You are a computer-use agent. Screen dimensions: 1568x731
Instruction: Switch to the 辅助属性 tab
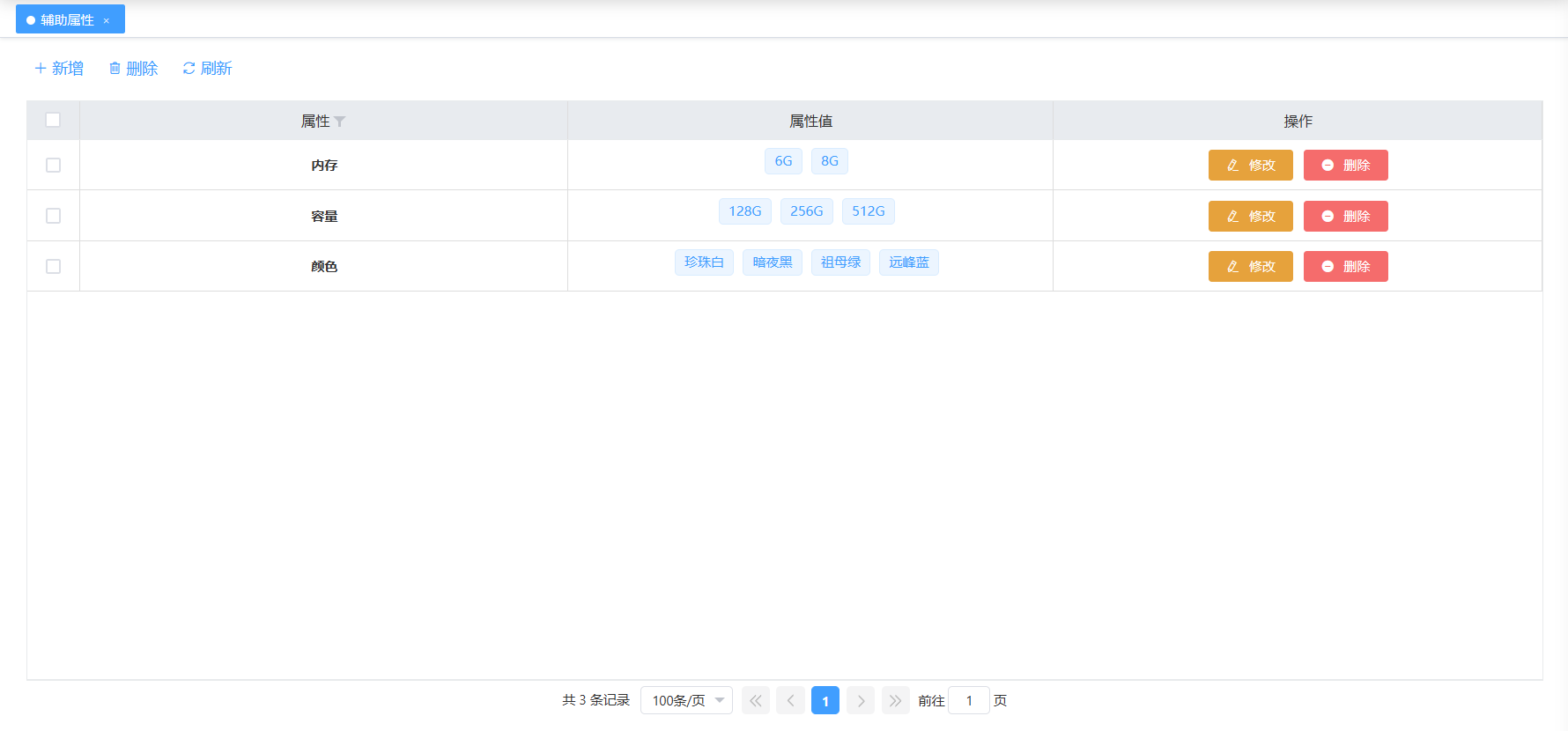point(67,20)
